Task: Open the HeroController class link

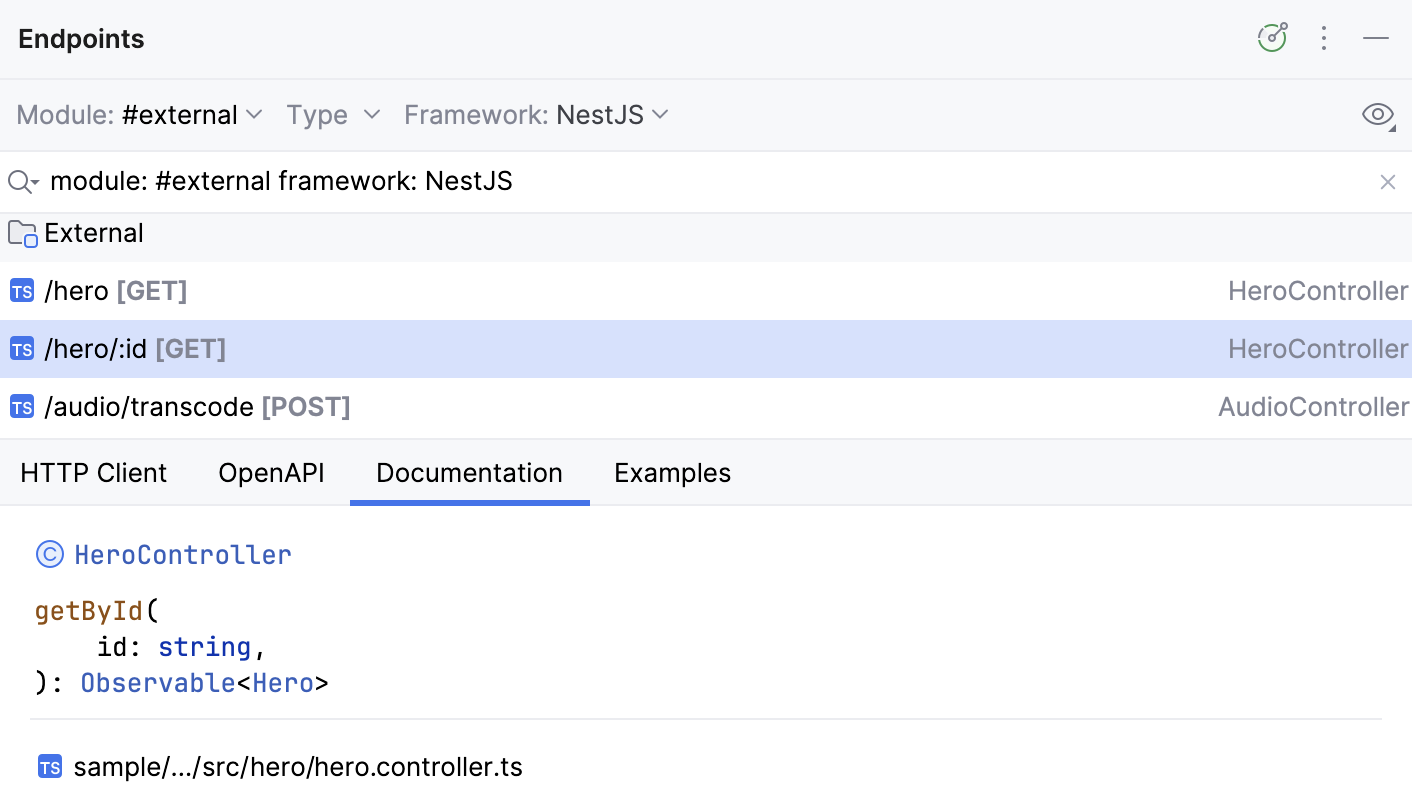Action: click(x=182, y=554)
